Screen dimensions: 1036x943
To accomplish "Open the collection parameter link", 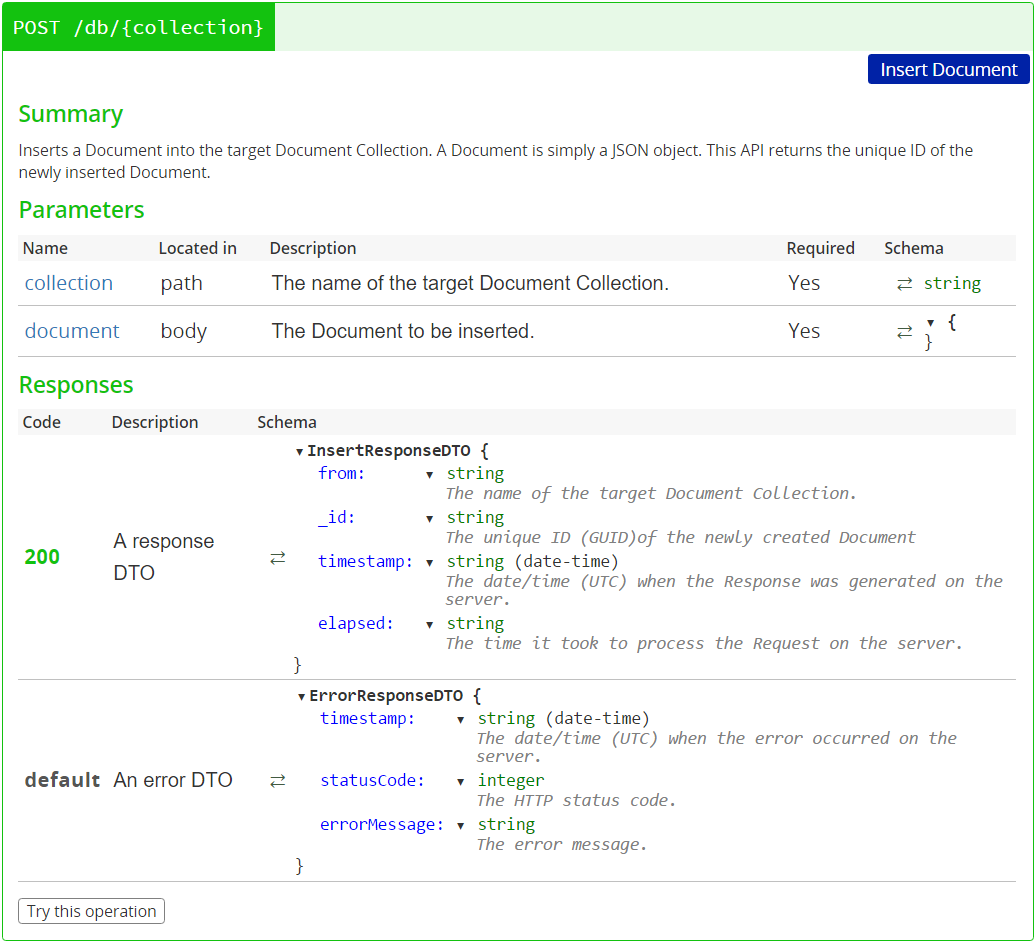I will click(x=69, y=283).
